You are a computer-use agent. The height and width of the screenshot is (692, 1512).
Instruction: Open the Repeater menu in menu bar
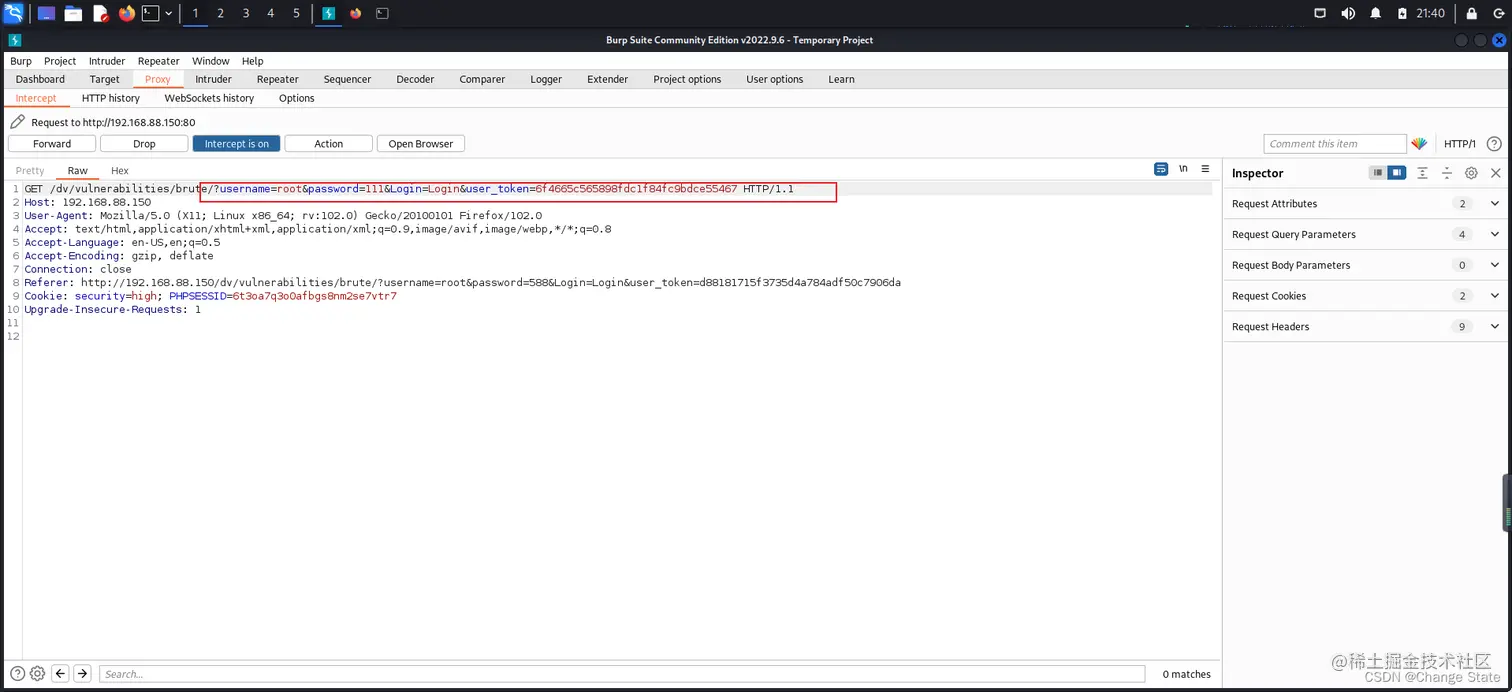(x=159, y=61)
